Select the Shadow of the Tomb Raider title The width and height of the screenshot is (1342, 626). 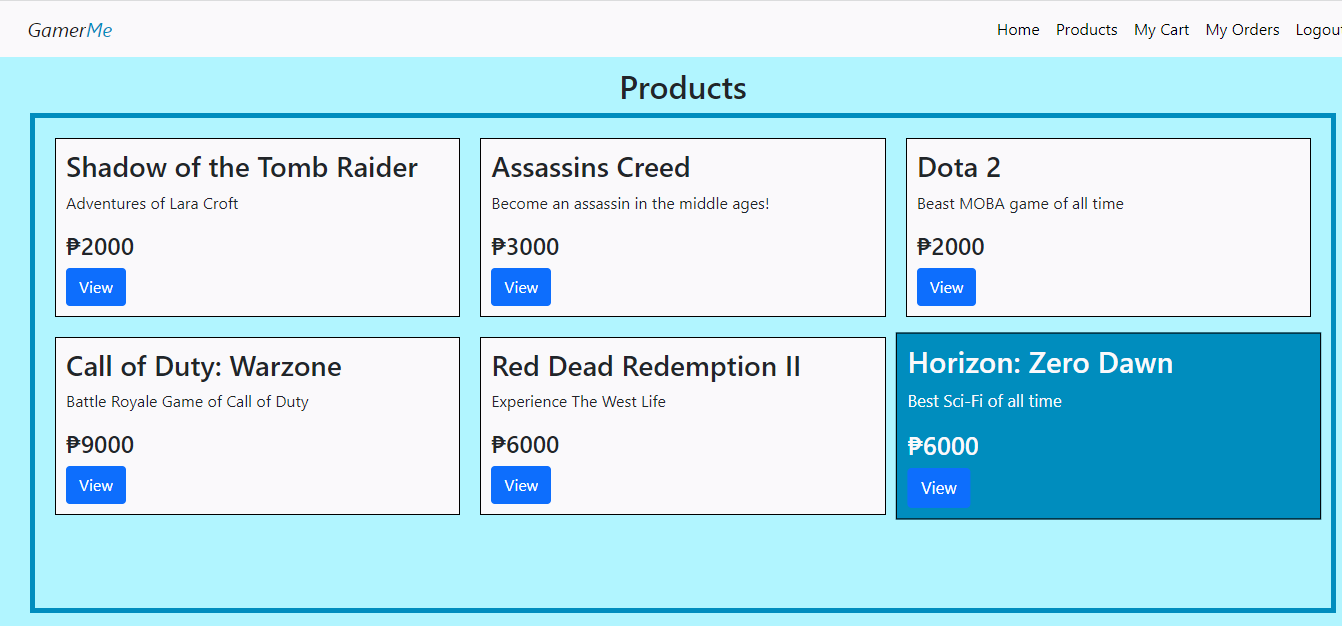point(242,168)
